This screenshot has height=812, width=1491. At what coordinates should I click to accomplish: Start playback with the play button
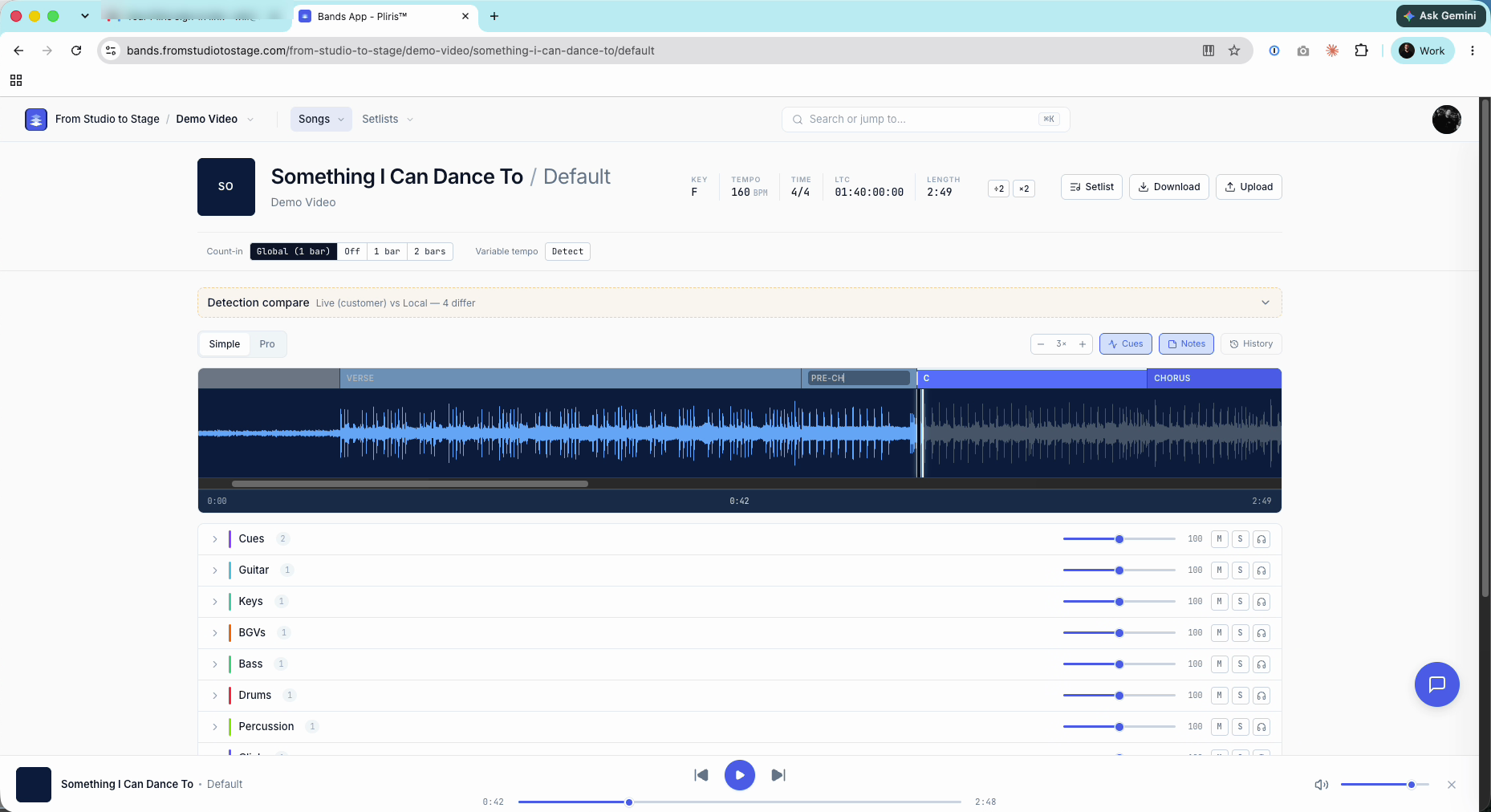pos(740,775)
